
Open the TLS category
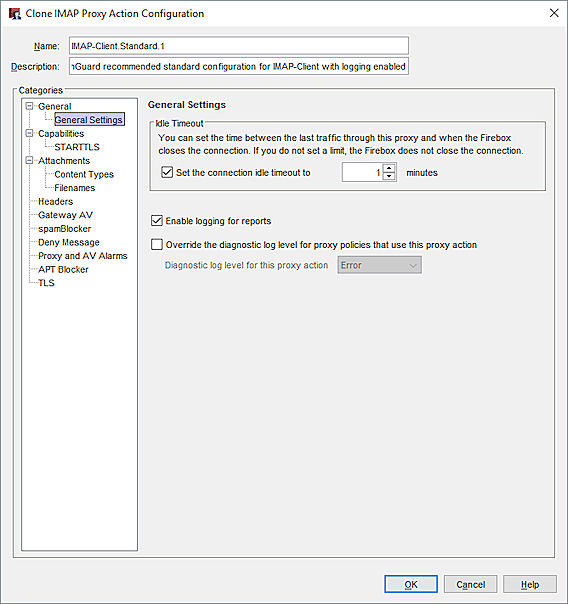[x=46, y=283]
